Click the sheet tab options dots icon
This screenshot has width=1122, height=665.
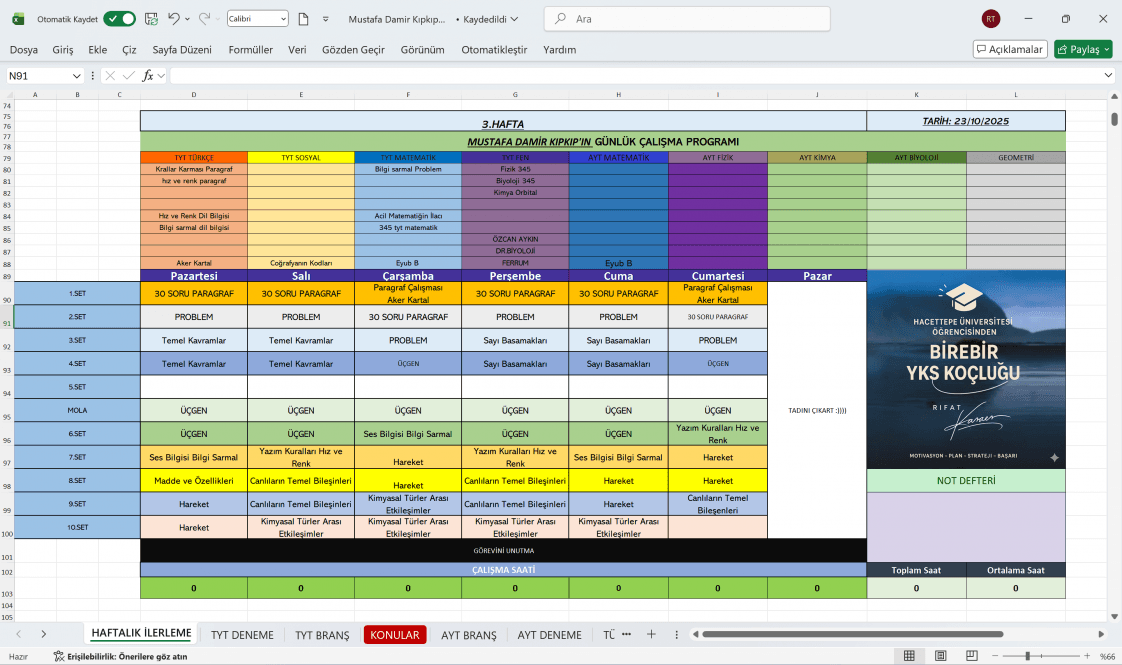[x=676, y=634]
